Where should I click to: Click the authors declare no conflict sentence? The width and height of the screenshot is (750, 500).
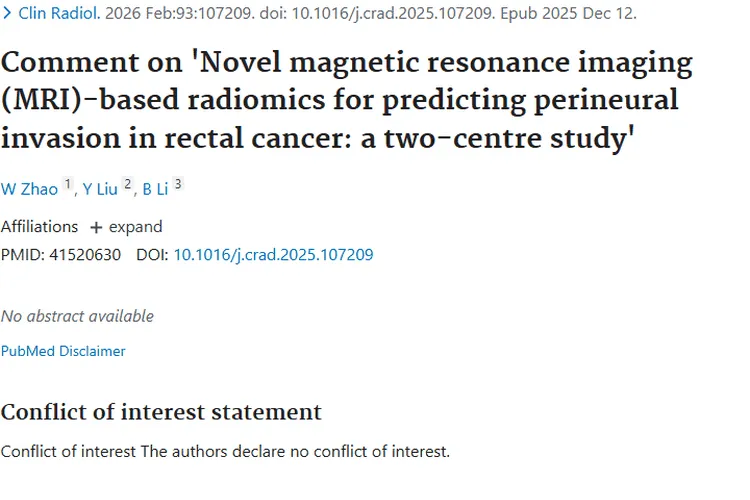click(295, 451)
